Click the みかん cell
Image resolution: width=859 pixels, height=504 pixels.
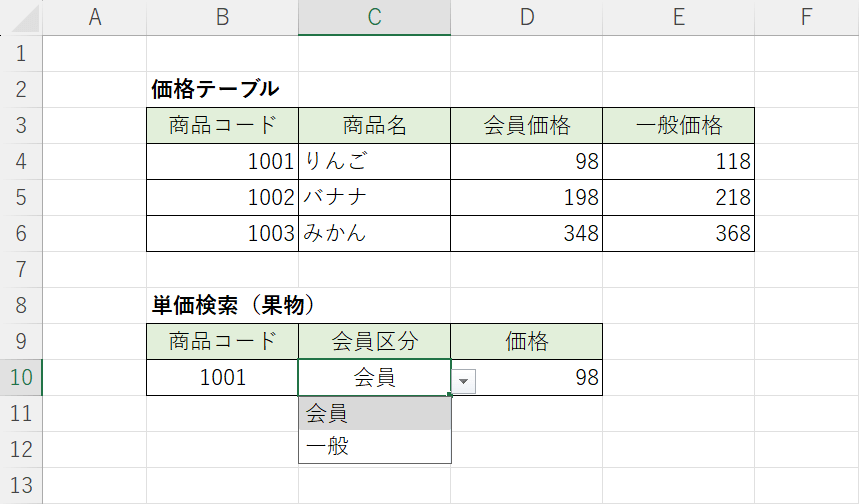coord(374,233)
